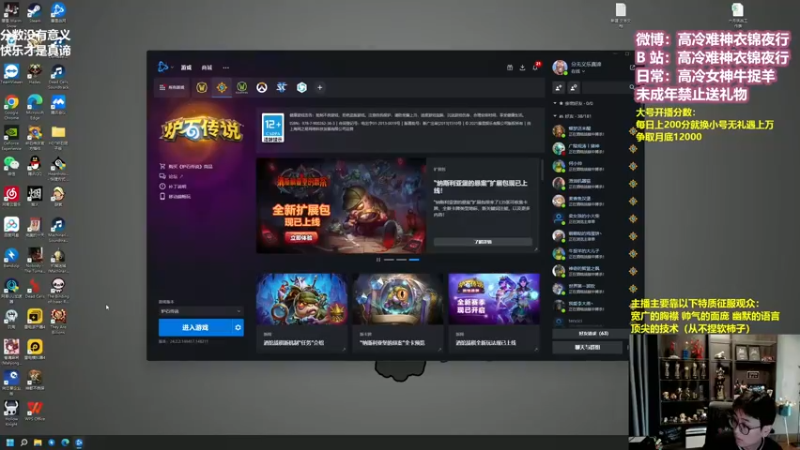Open the three-dots overflow menu in top bar
Viewport: 800px width, 450px height.
[226, 67]
